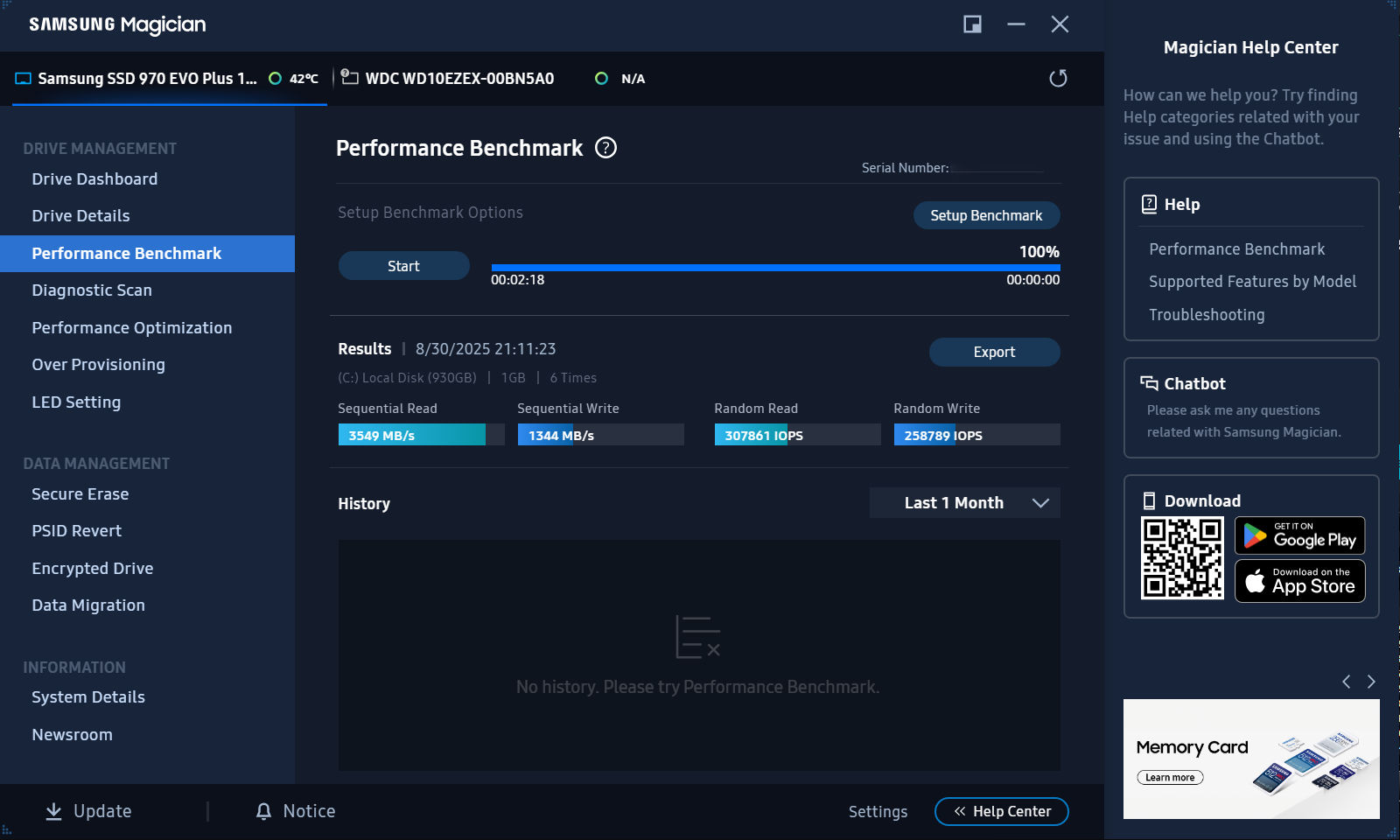Open the Chatbot card
This screenshot has width=1400, height=840.
[x=1251, y=408]
